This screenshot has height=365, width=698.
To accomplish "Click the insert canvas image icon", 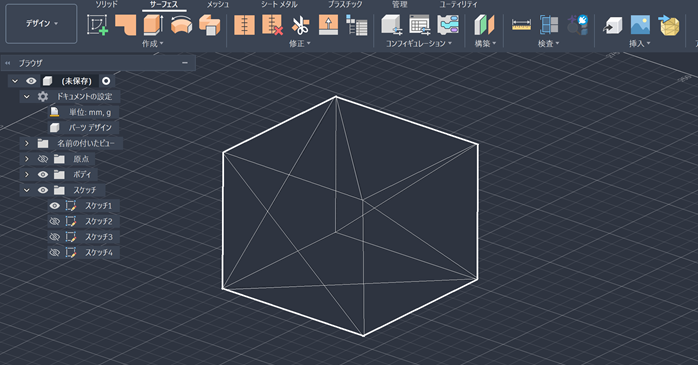I will tap(640, 24).
